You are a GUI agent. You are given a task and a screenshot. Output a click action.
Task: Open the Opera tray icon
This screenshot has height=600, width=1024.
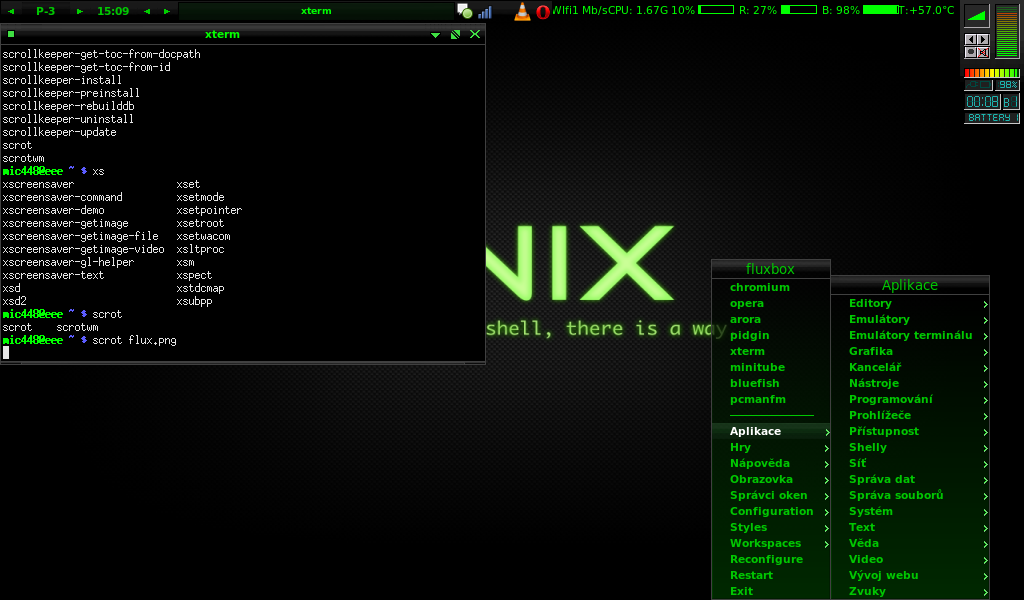(542, 12)
